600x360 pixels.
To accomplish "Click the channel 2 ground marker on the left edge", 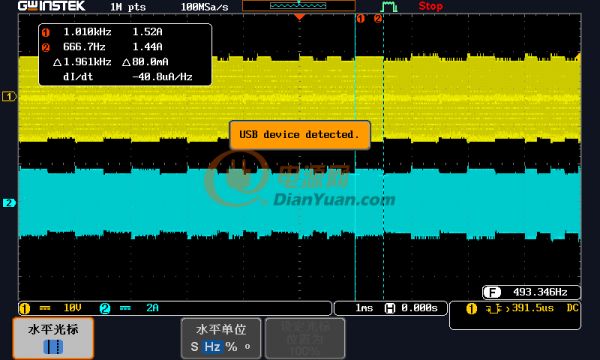I will [9, 203].
